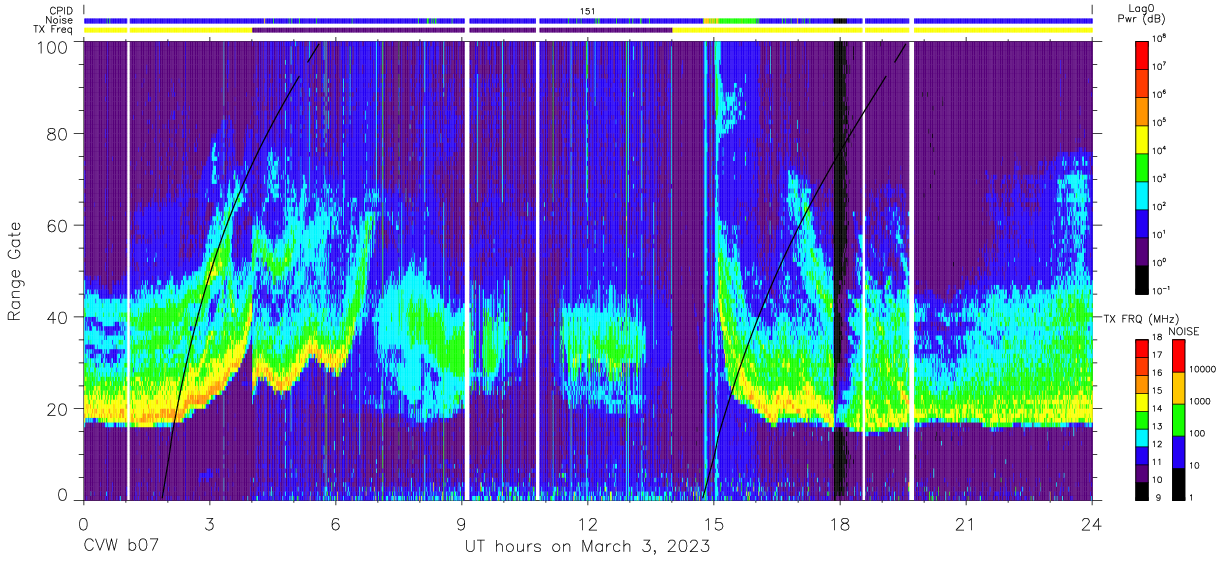Click the 10^-1 label on power colorbar
The image size is (1228, 567).
click(1163, 290)
